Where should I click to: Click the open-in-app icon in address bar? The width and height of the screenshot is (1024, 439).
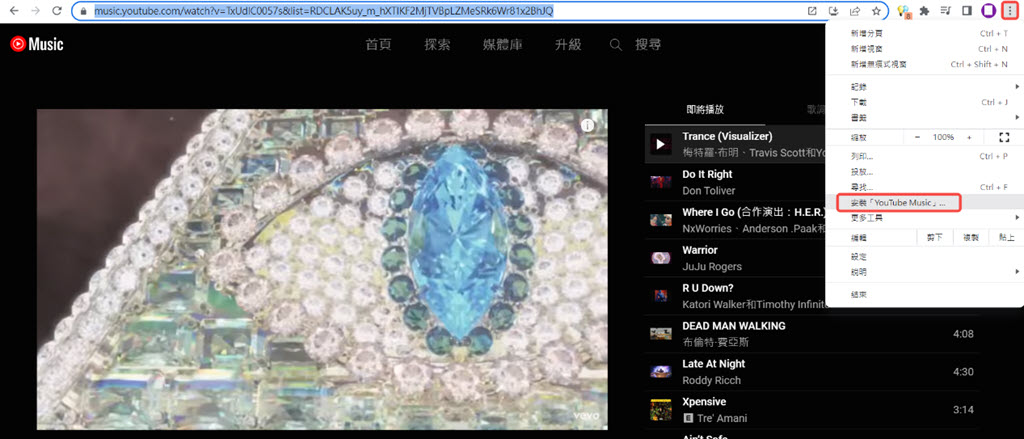click(x=812, y=11)
